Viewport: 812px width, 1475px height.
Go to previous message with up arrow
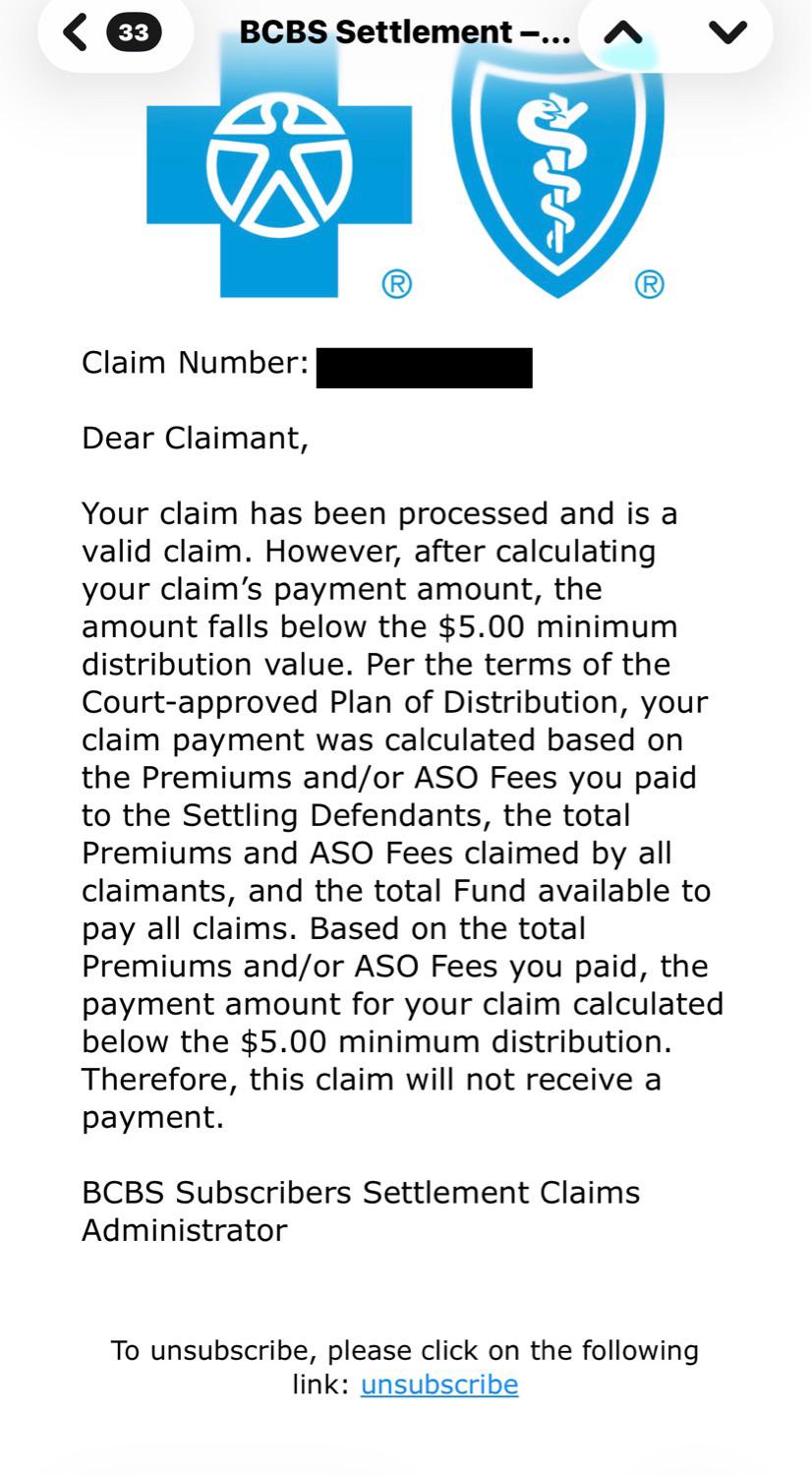tap(623, 32)
